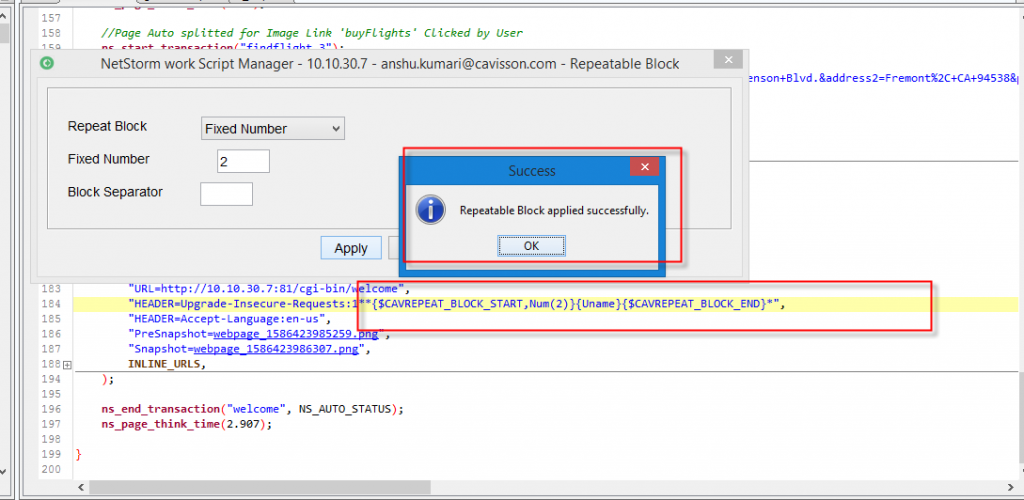
Task: Click the blue info icon in Success dialog
Action: coord(430,210)
